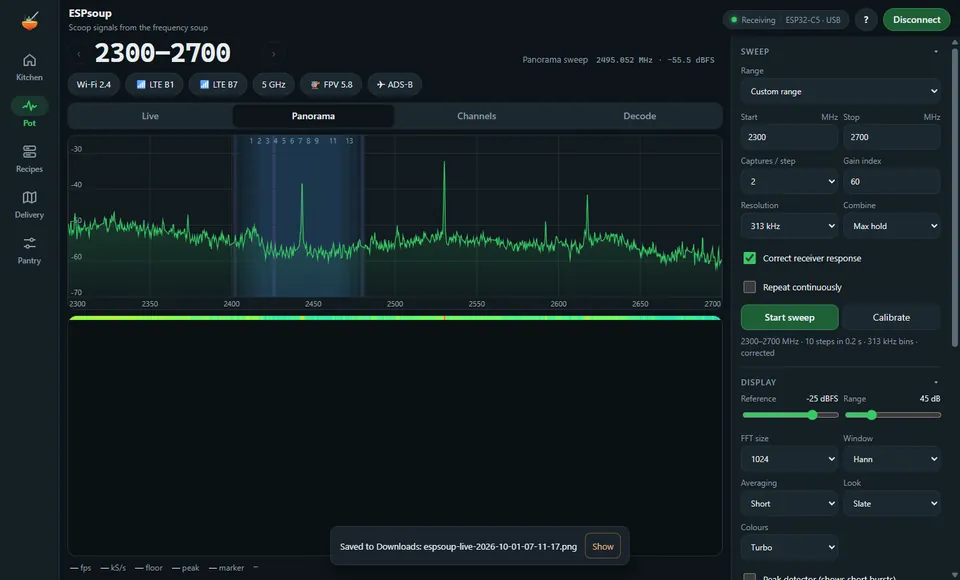Select the 5 GHz band preset
This screenshot has height=580, width=960.
(x=274, y=85)
